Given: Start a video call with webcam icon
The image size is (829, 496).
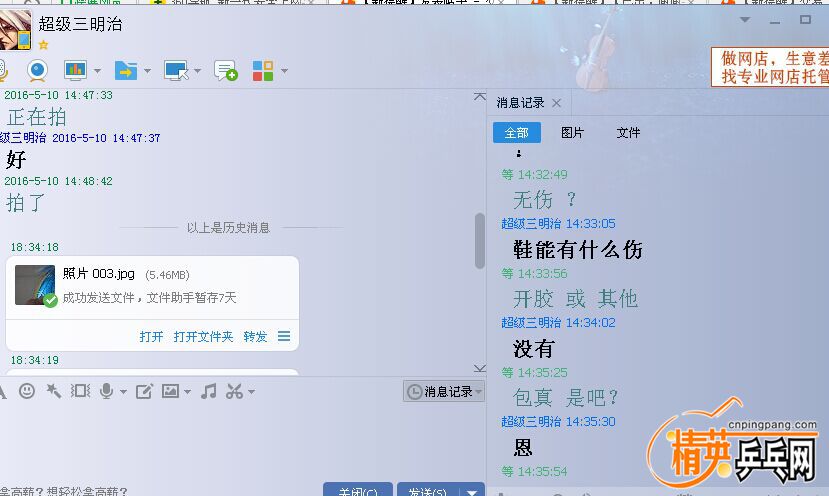Looking at the screenshot, I should coord(37,70).
